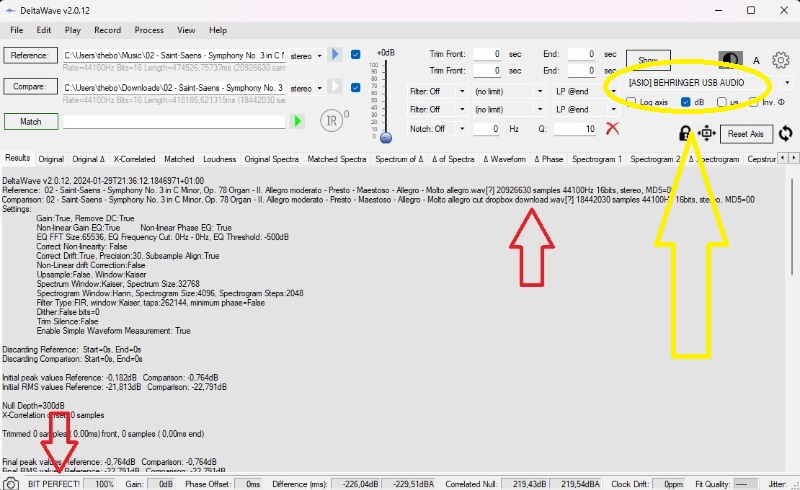This screenshot has height=490, width=800.
Task: Click the Notch frequency Hz field
Action: [x=487, y=129]
